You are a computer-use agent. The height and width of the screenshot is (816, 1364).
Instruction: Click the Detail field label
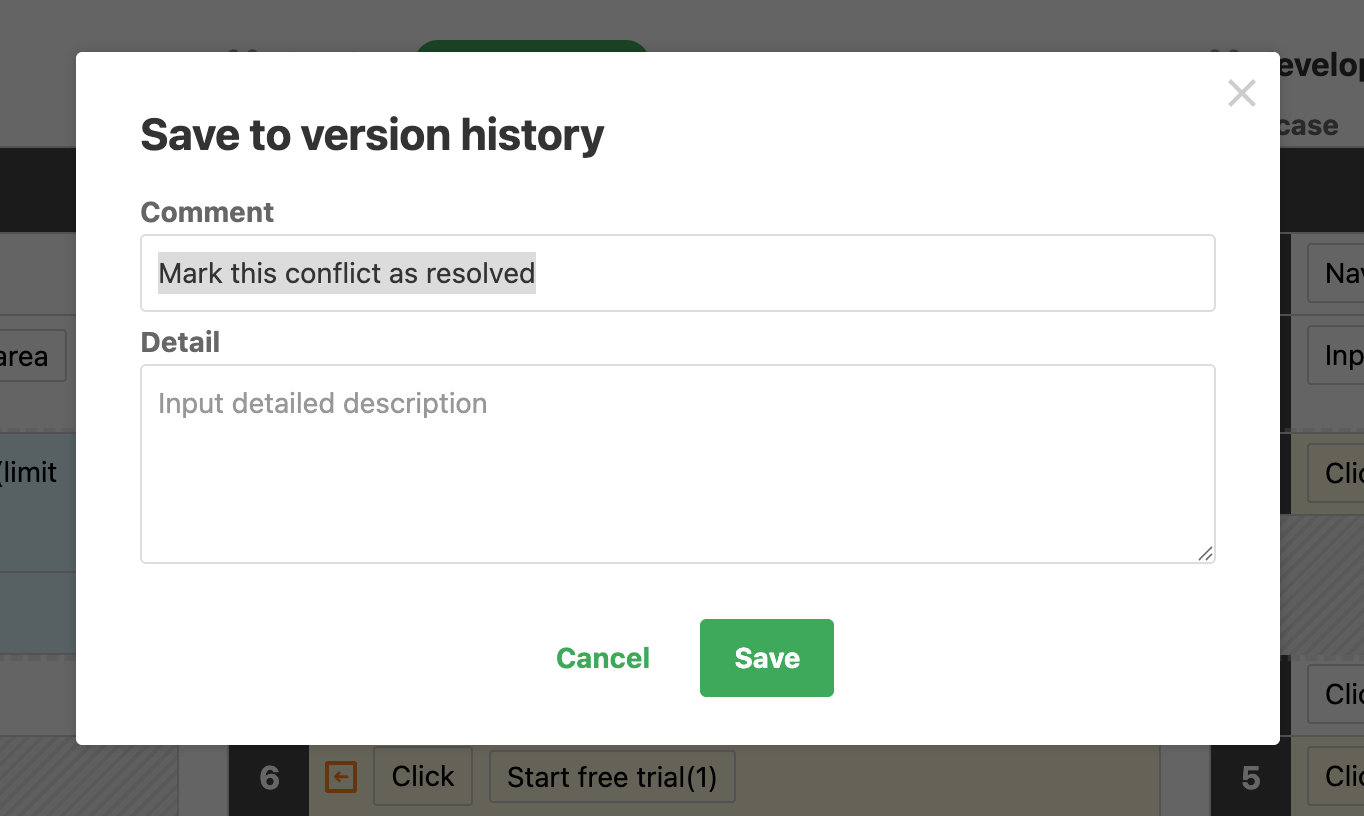click(180, 342)
